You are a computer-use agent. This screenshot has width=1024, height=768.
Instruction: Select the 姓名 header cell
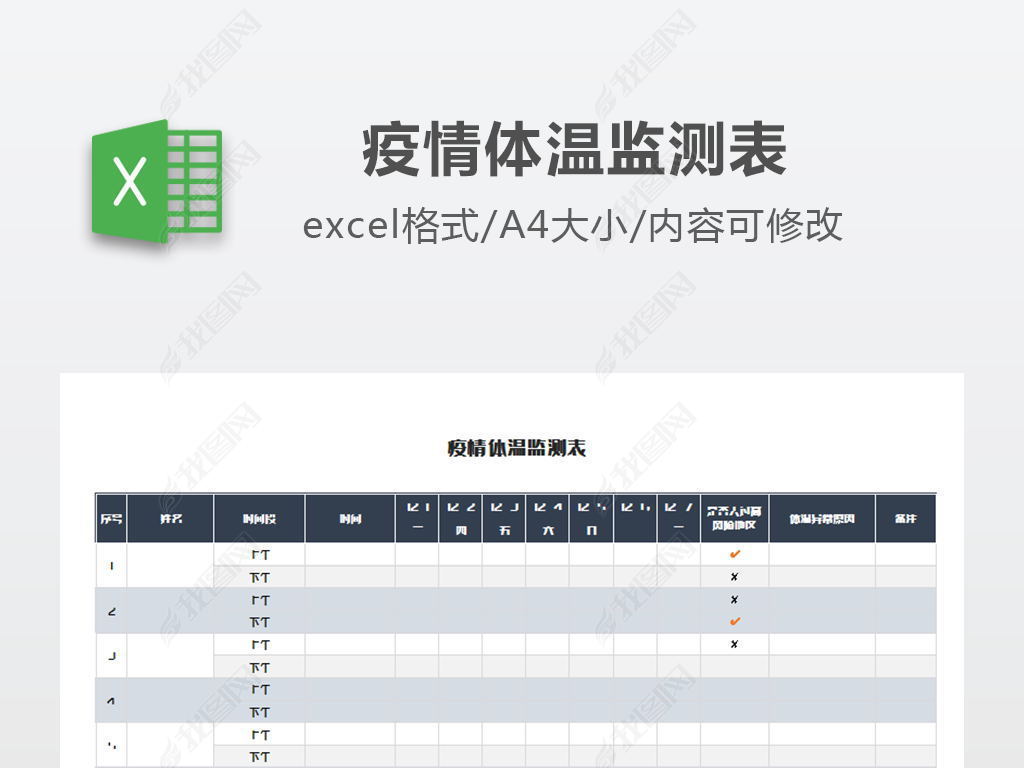tap(170, 519)
